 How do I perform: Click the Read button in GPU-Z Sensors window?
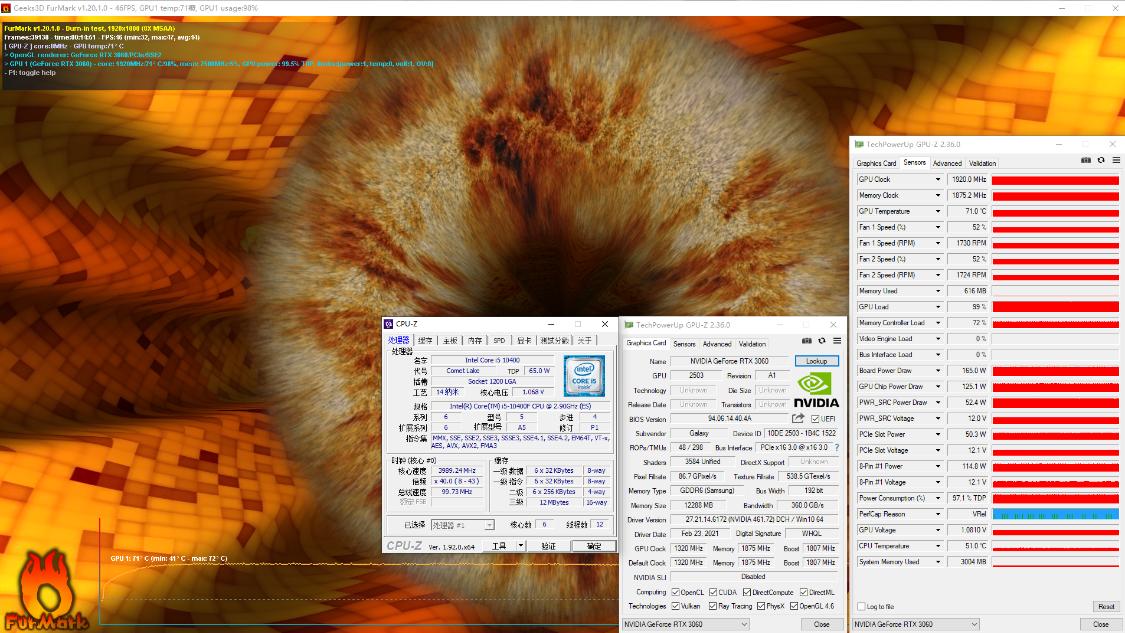pyautogui.click(x=1105, y=606)
